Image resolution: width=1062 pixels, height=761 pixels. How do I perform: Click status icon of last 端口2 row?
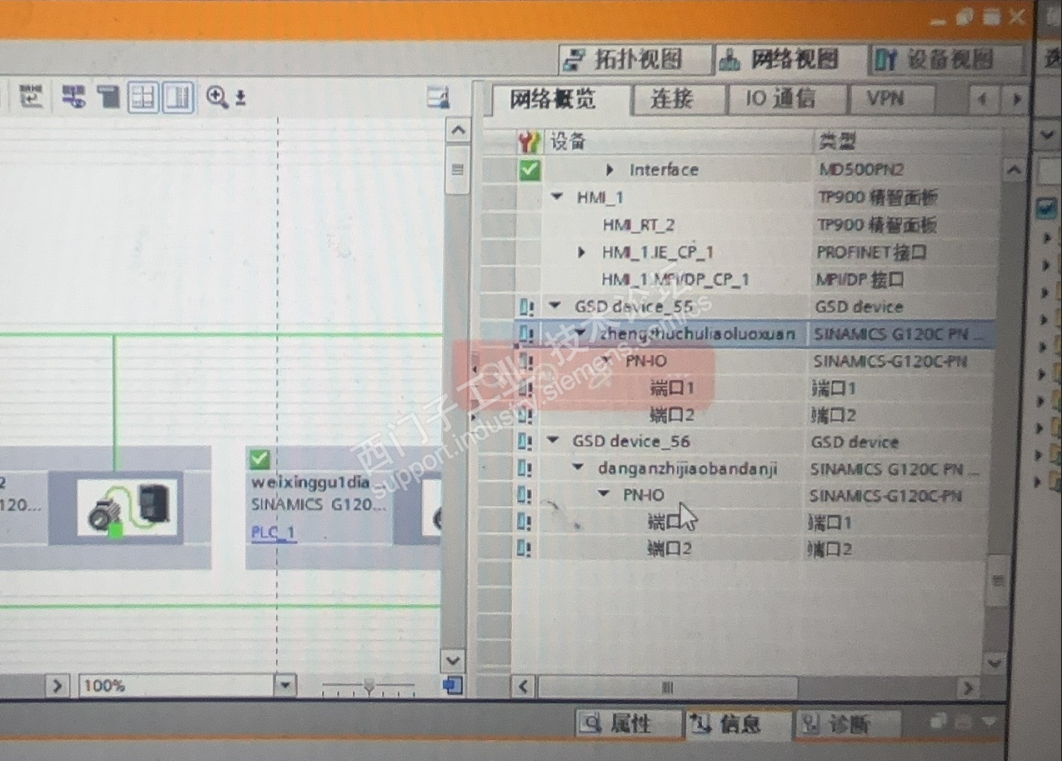524,548
